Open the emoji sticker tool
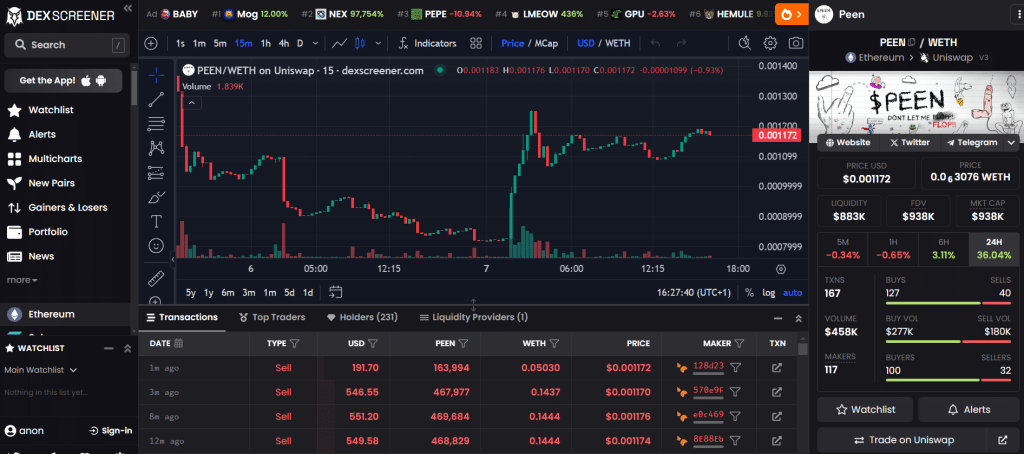The height and width of the screenshot is (454, 1024). coord(156,245)
